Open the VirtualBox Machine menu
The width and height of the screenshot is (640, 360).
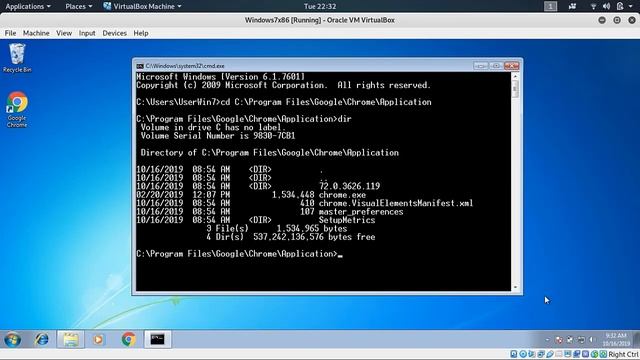pyautogui.click(x=36, y=33)
